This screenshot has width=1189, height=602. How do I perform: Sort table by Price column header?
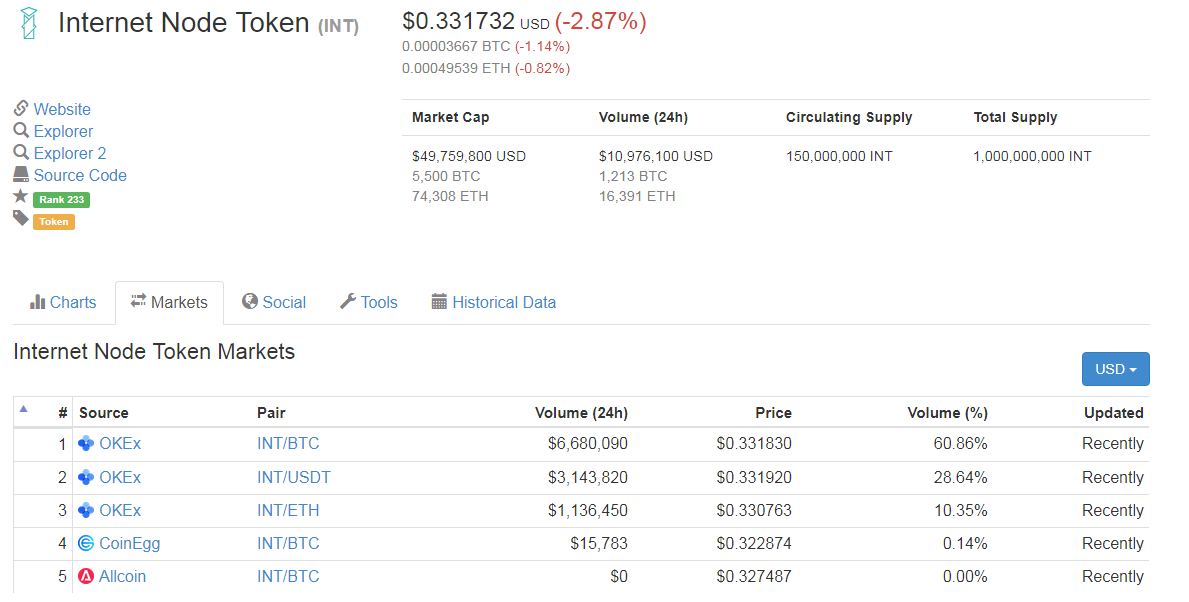[773, 413]
